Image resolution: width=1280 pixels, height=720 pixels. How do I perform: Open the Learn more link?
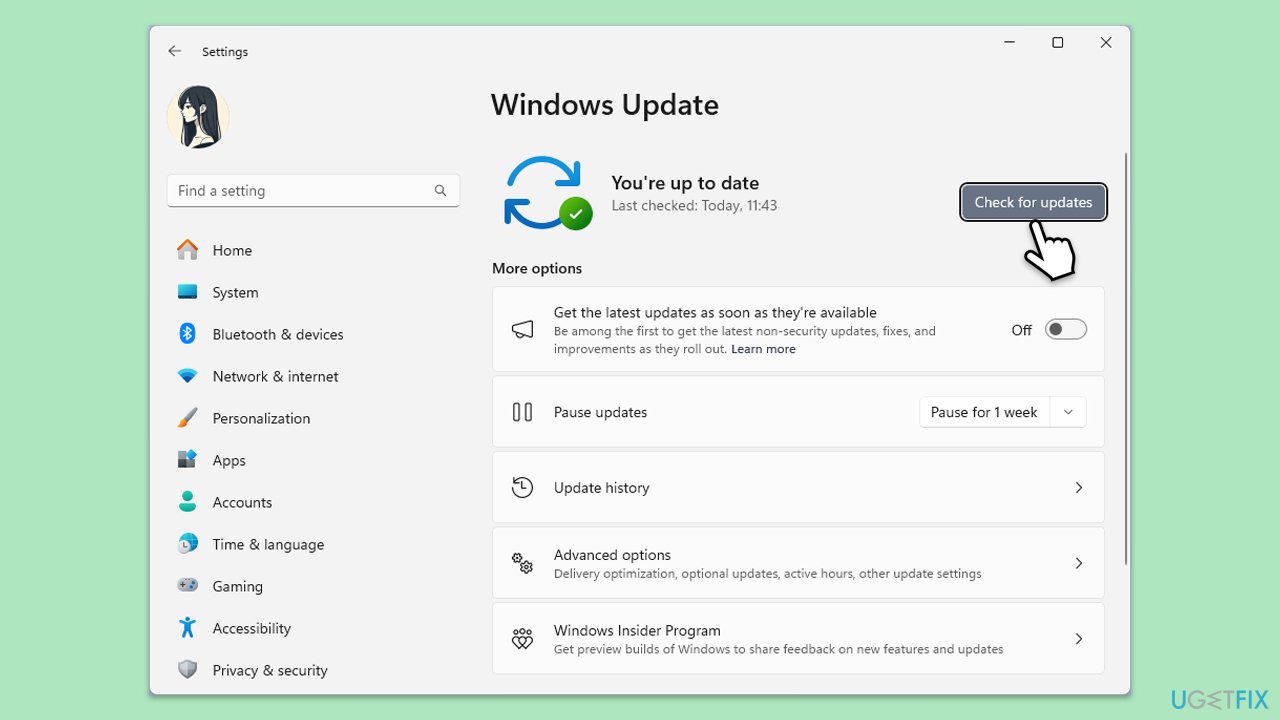click(763, 348)
